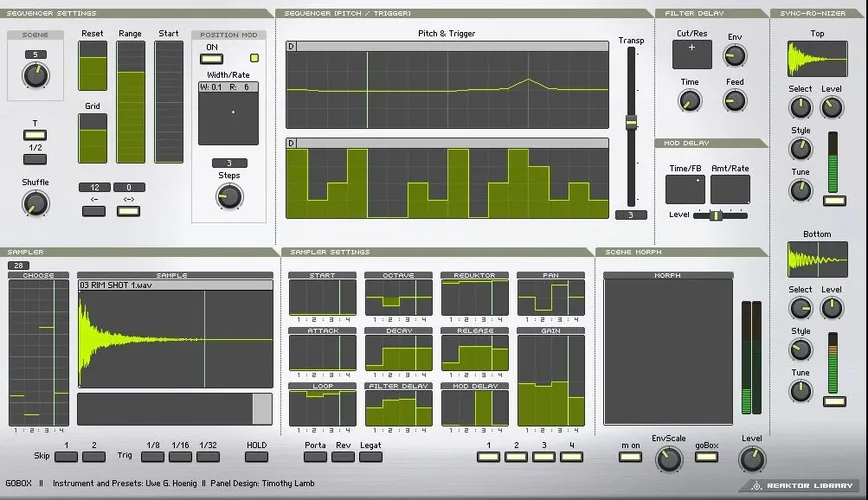The height and width of the screenshot is (500, 868).
Task: Click the Transp vertical slider handle
Action: tap(631, 122)
